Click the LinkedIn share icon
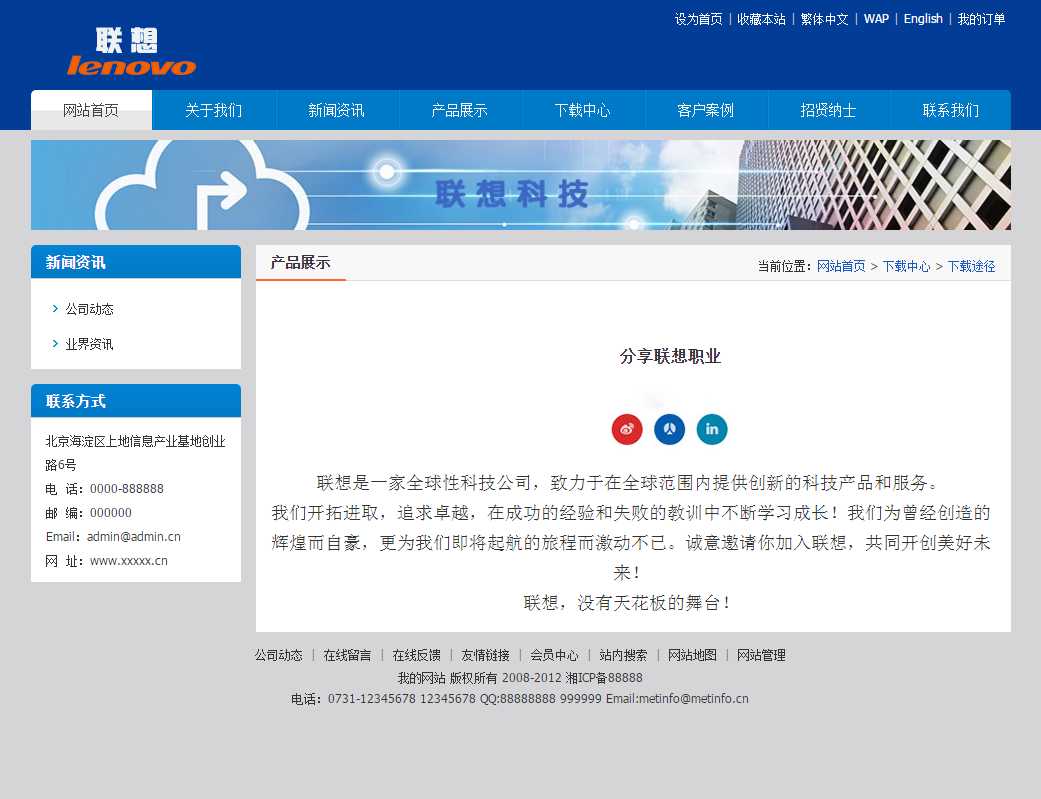Screen dimensions: 1041x799 (x=712, y=429)
